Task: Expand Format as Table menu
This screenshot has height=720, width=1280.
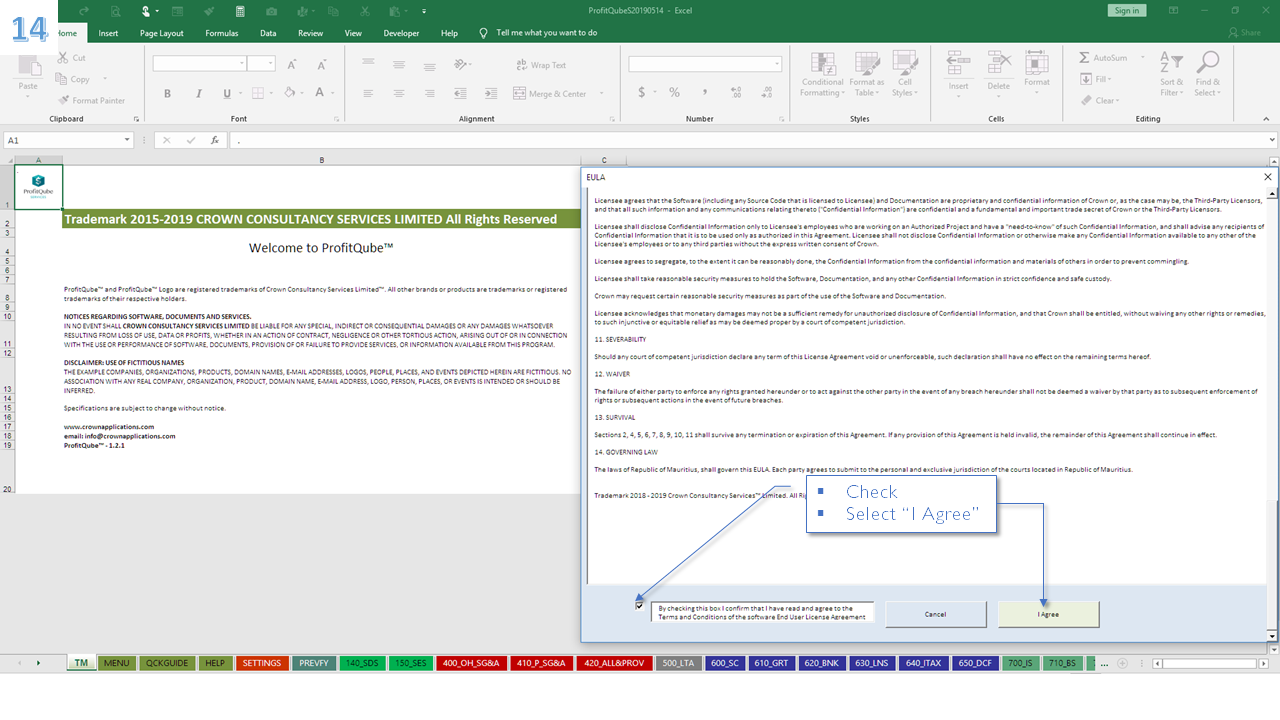Action: coord(866,75)
